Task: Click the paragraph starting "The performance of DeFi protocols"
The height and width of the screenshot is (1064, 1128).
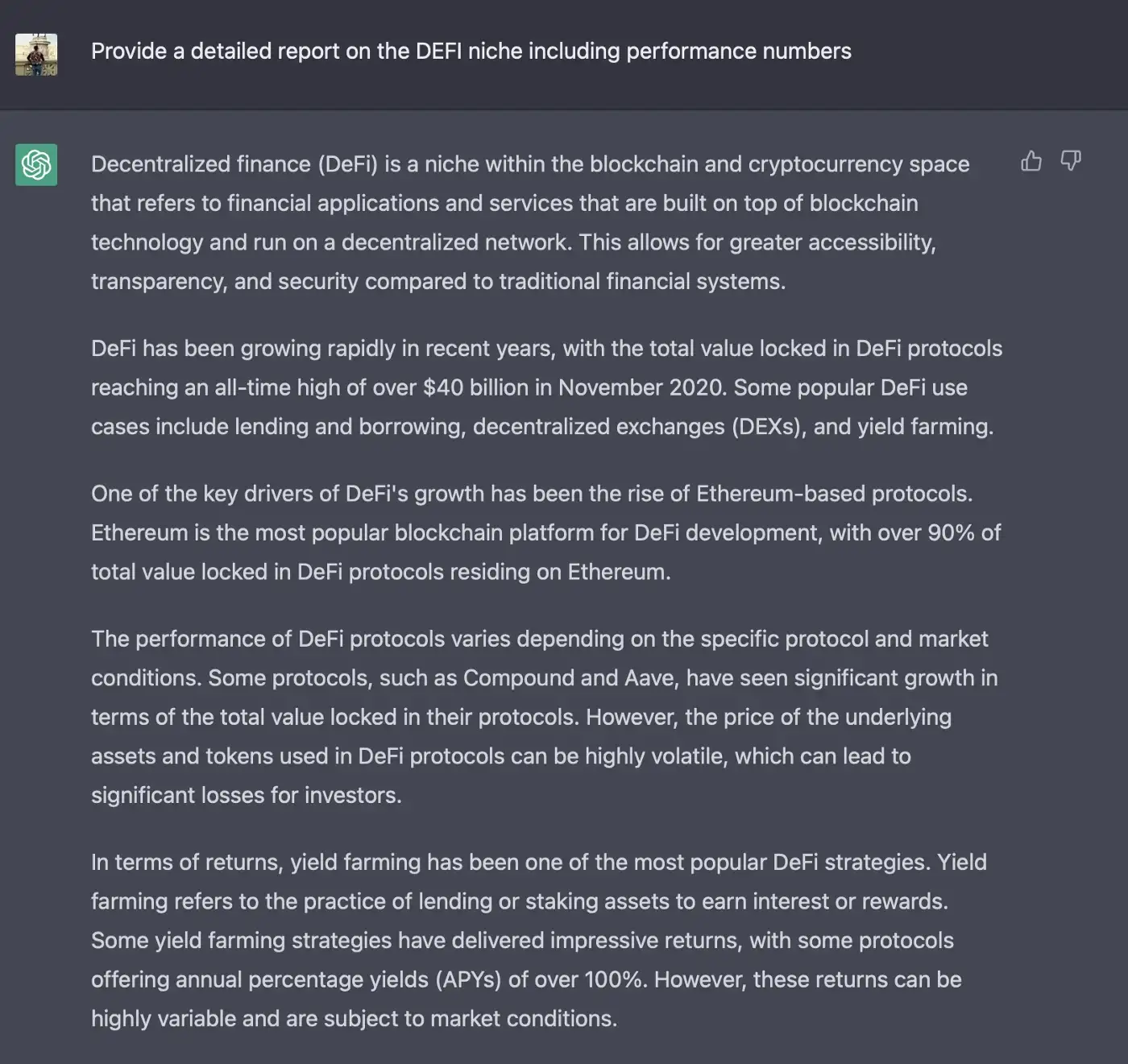Action: pyautogui.click(x=544, y=717)
